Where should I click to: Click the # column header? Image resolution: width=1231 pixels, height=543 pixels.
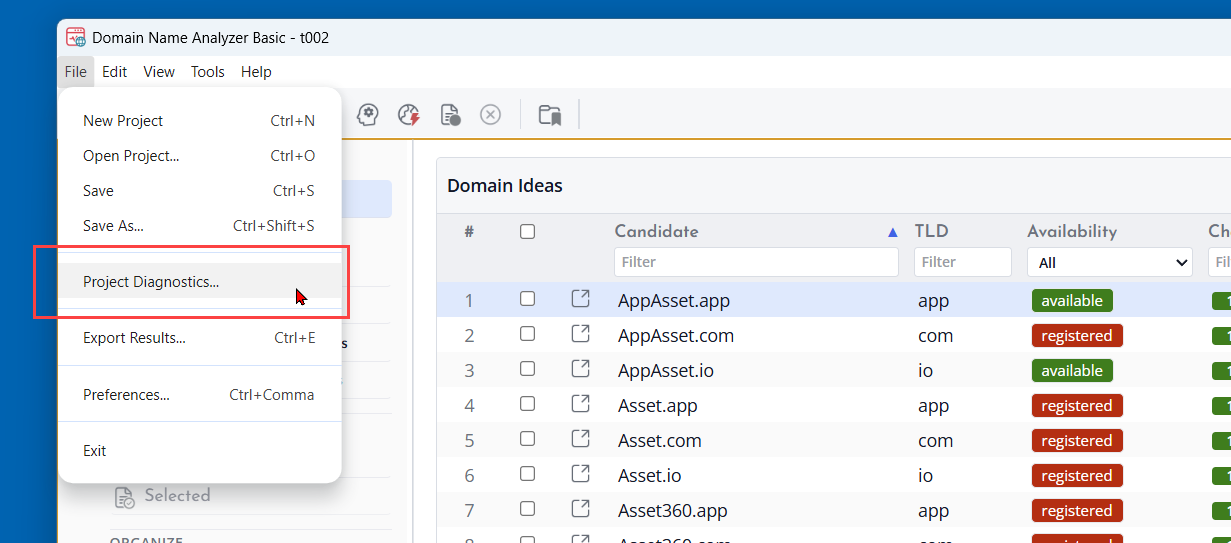coord(469,232)
